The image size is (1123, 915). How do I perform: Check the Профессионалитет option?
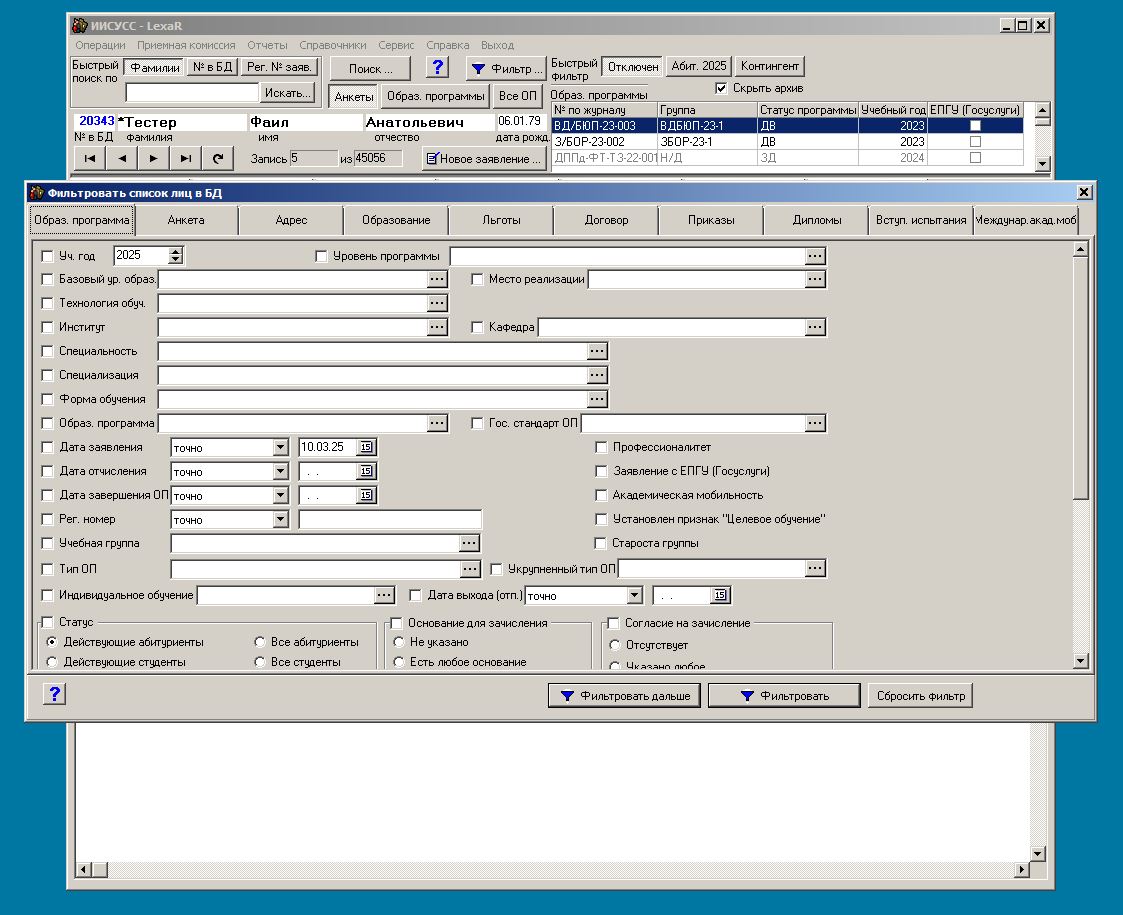point(601,447)
